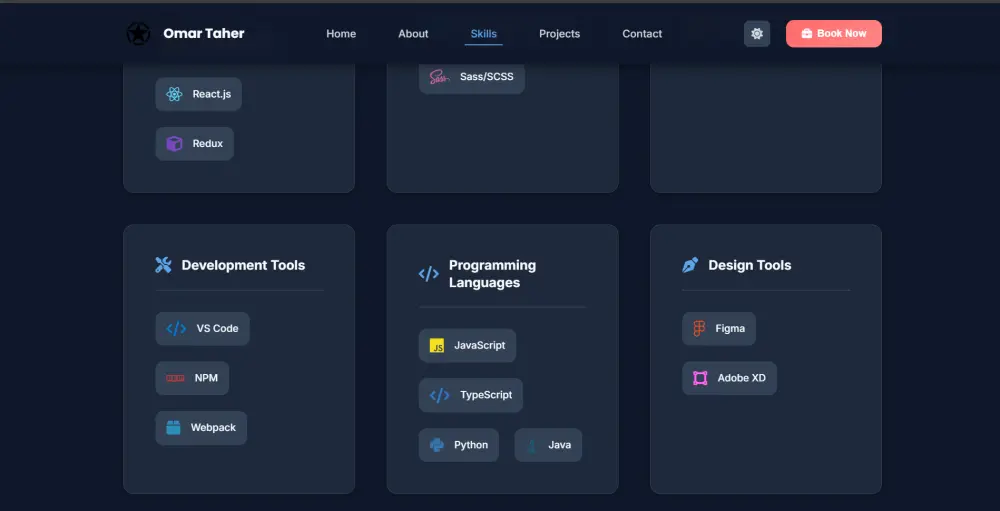Image resolution: width=1000 pixels, height=511 pixels.
Task: Click the Programming Languages heading
Action: tap(492, 274)
